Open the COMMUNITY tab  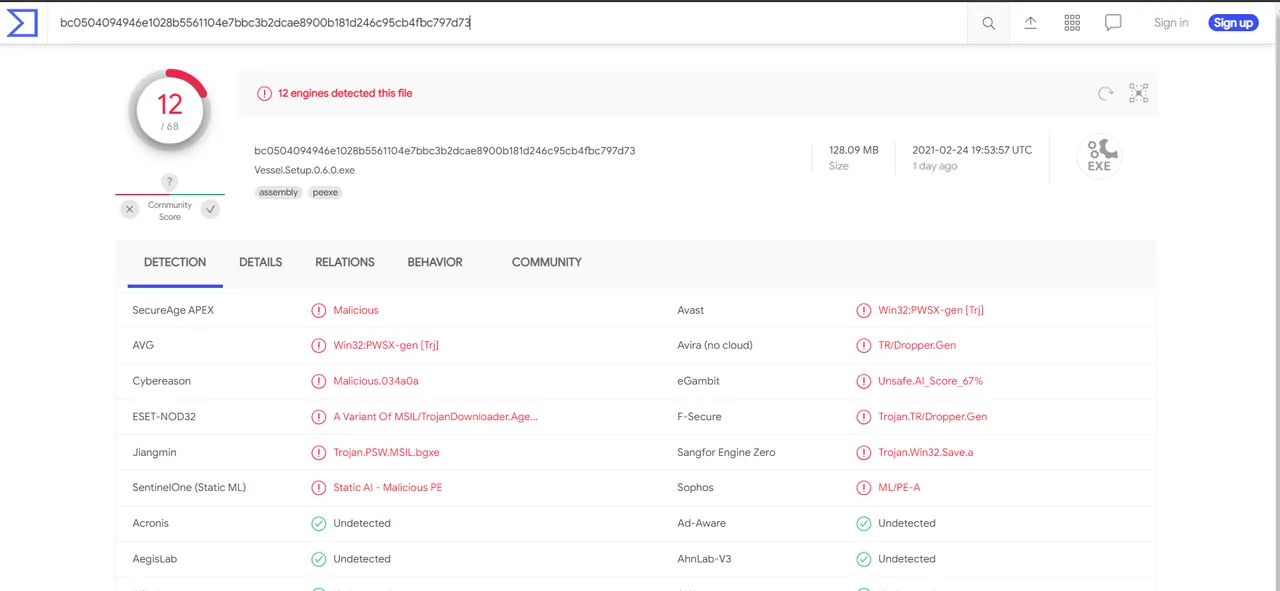coord(547,262)
